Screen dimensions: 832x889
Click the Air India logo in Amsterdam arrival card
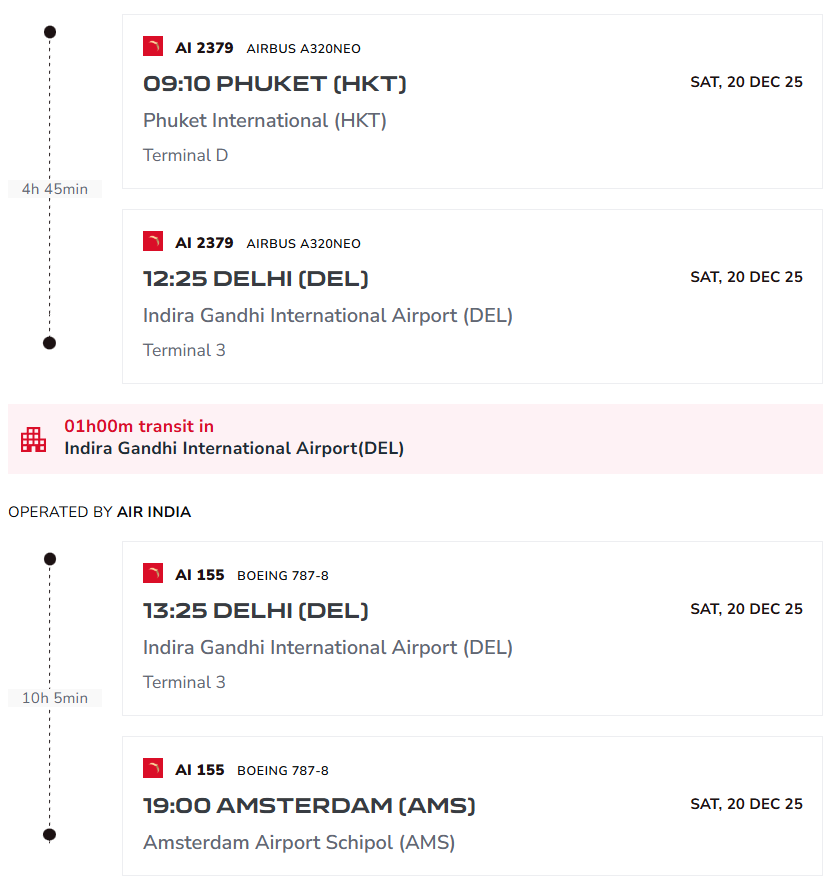[153, 769]
